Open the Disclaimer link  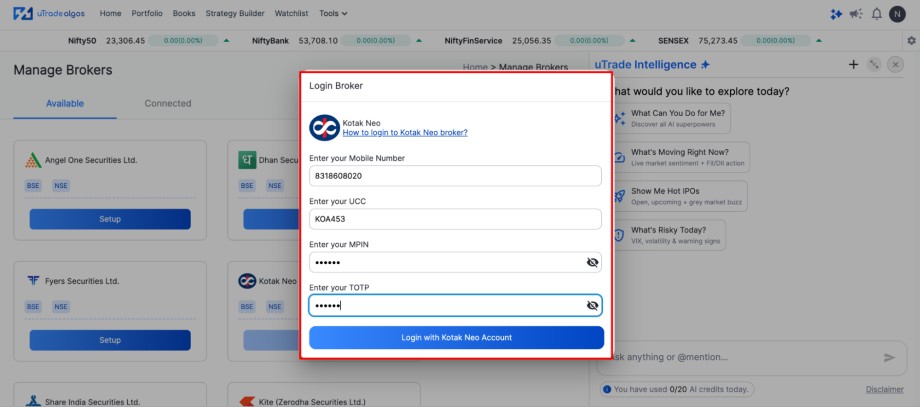(x=885, y=389)
